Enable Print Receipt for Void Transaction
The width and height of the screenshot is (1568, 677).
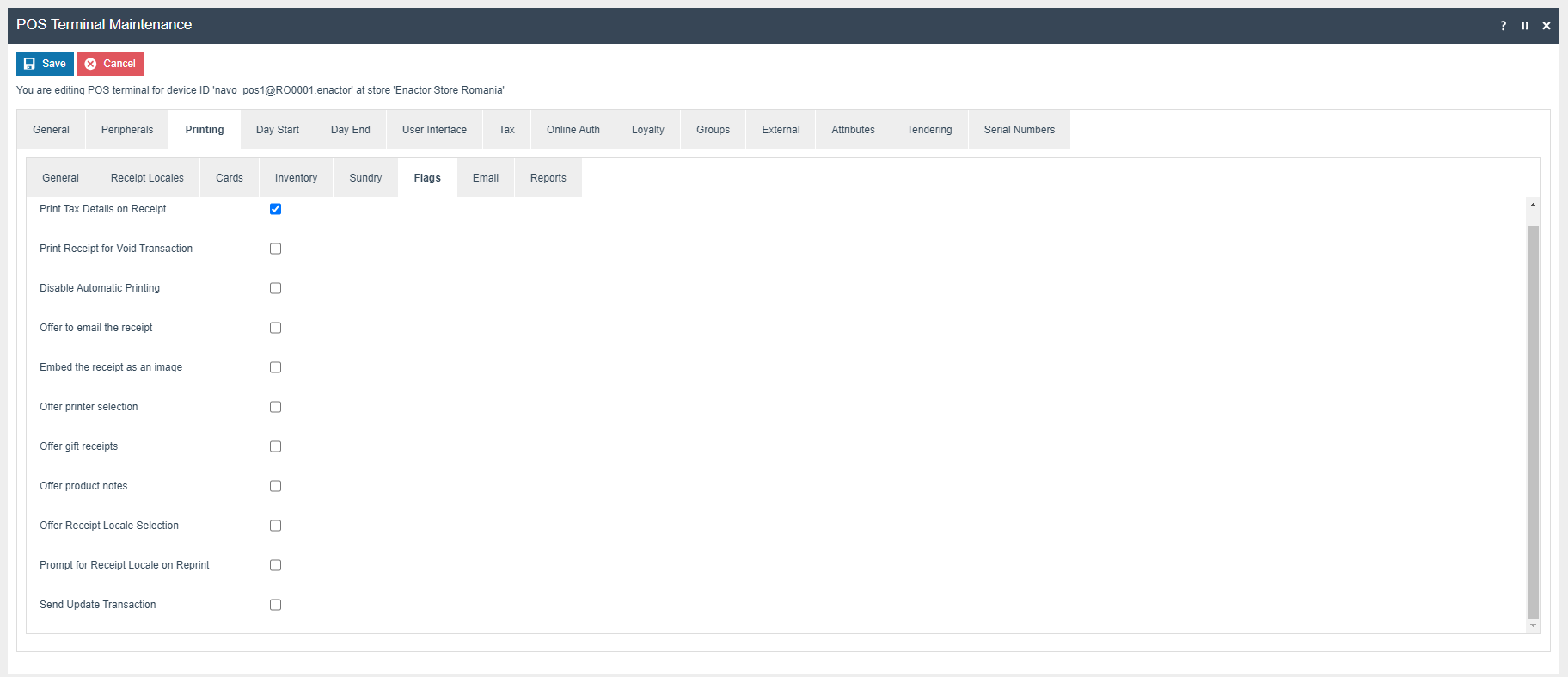275,249
